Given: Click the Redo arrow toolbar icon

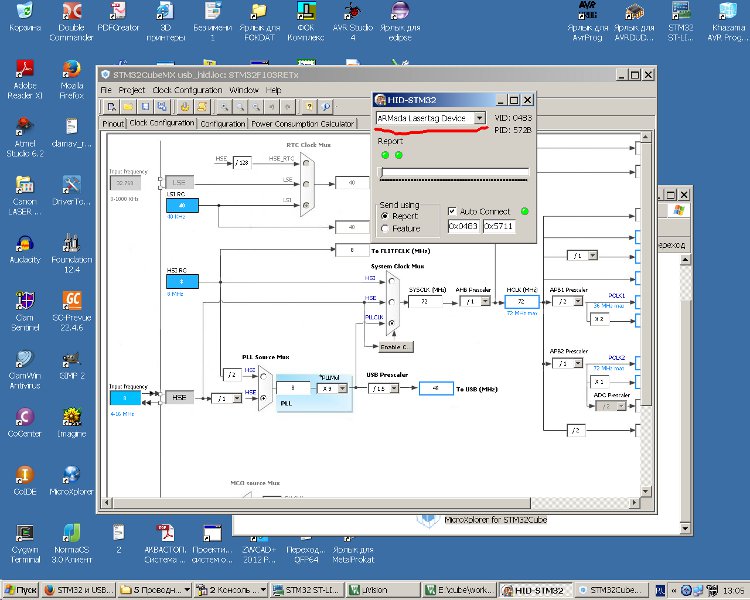Looking at the screenshot, I should (x=287, y=106).
